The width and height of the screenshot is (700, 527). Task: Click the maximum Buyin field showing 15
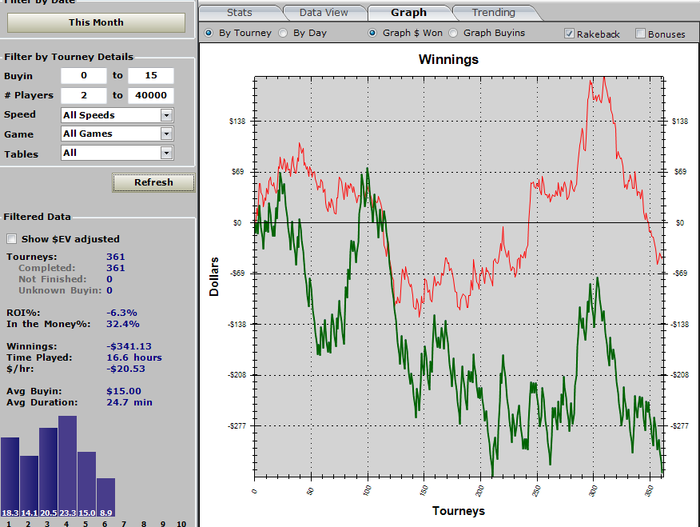click(151, 75)
